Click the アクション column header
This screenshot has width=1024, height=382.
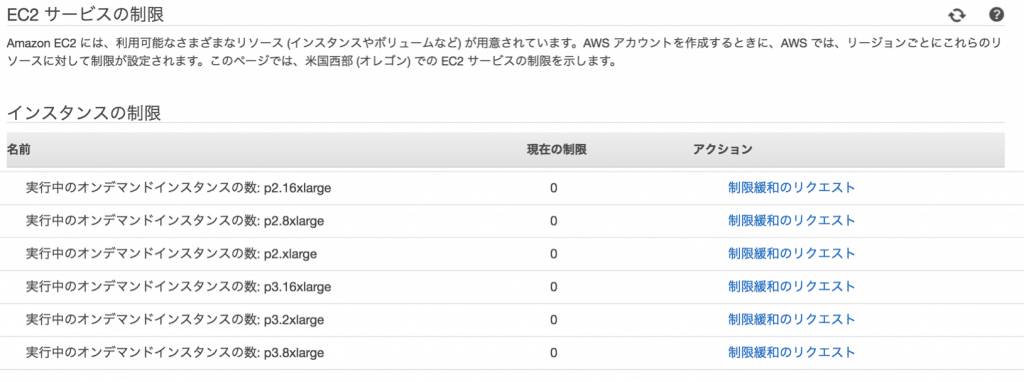click(722, 150)
